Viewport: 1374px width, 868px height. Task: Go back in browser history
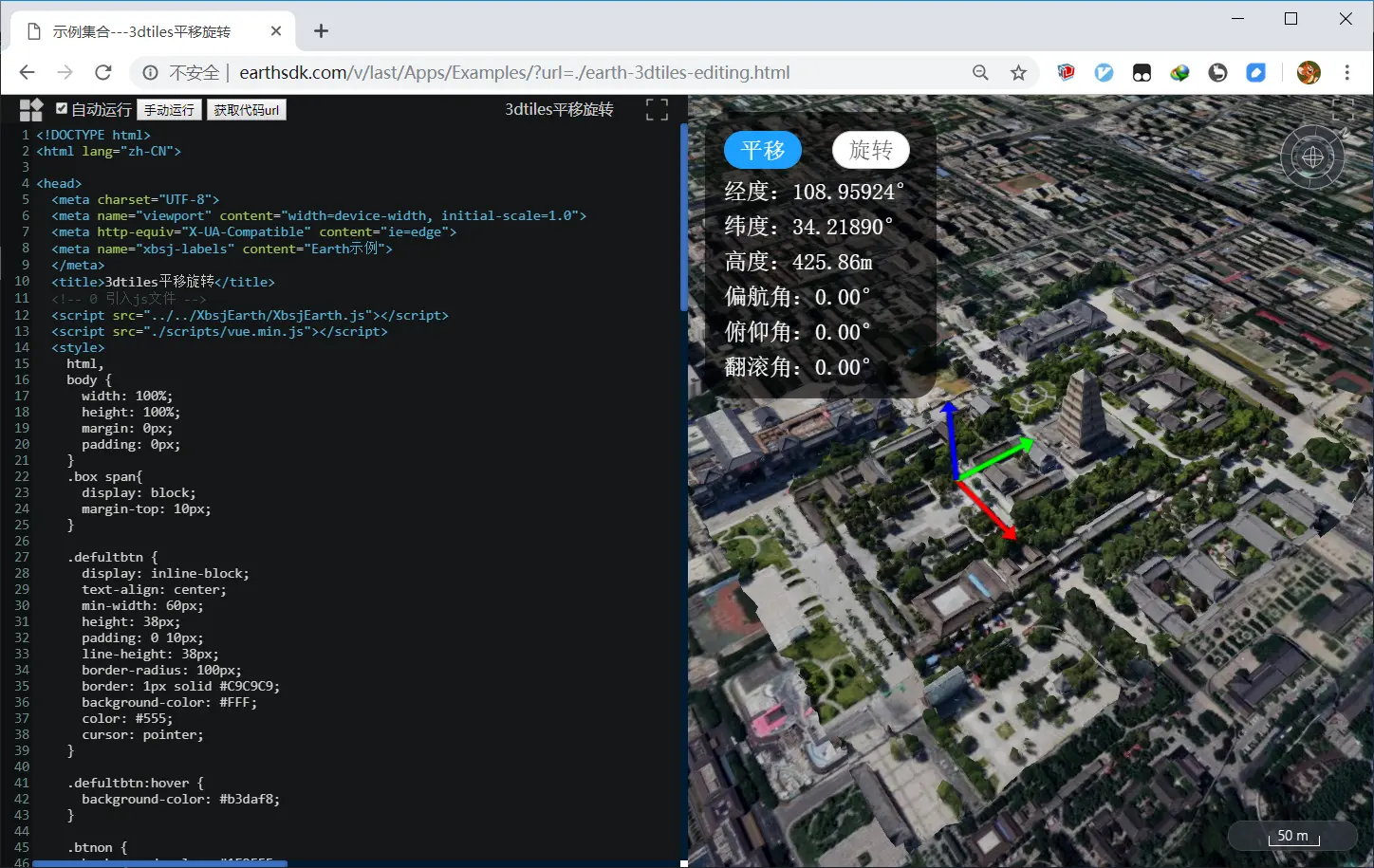(27, 73)
